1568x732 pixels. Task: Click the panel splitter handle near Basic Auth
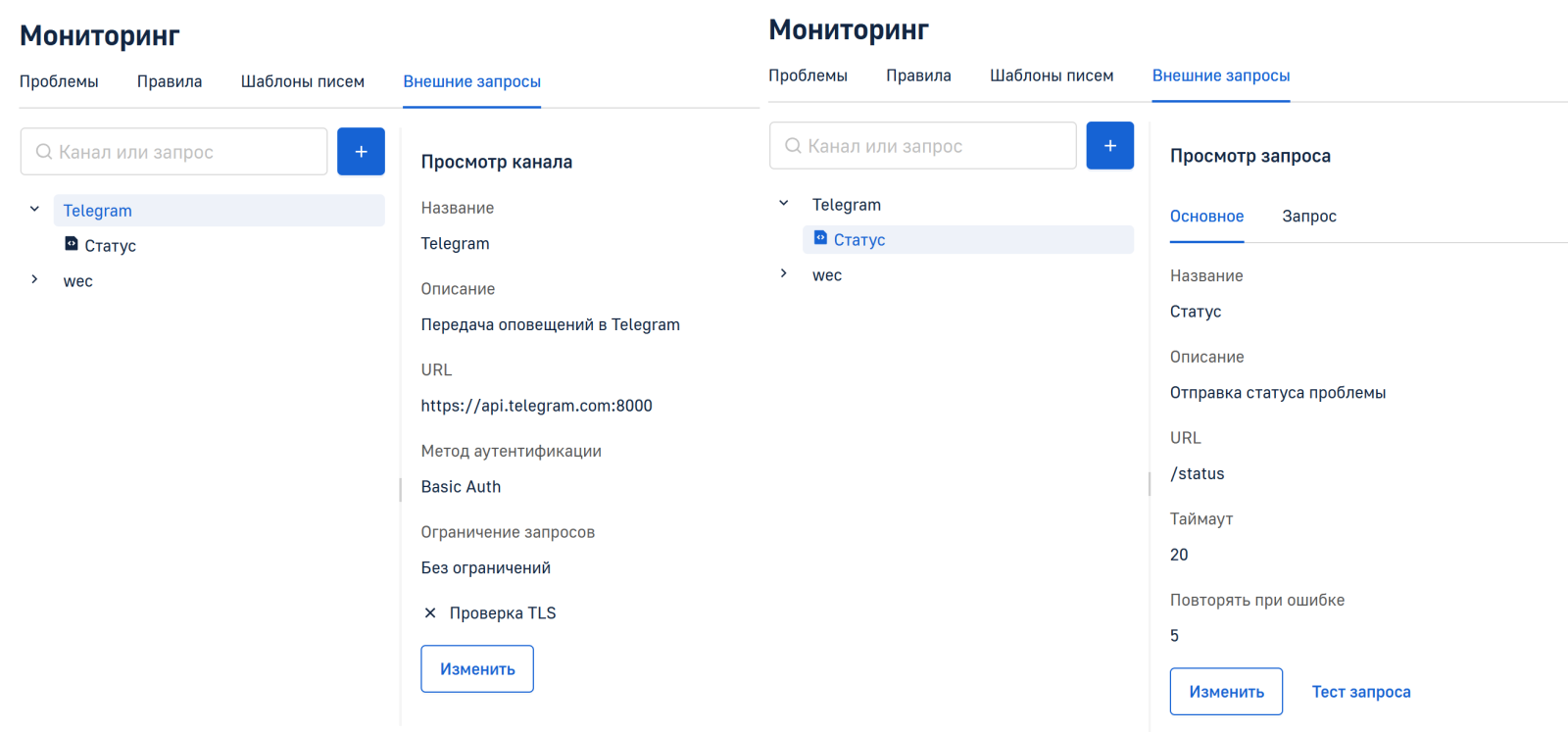pos(400,489)
